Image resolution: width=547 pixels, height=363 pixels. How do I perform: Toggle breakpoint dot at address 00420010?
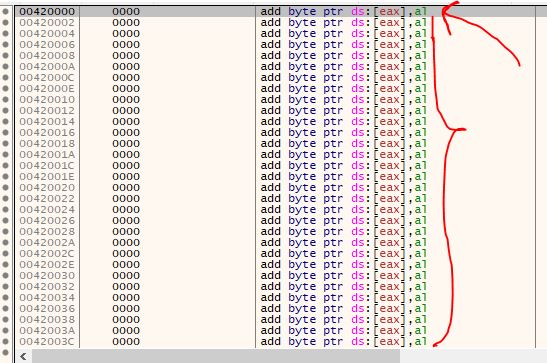coord(5,99)
